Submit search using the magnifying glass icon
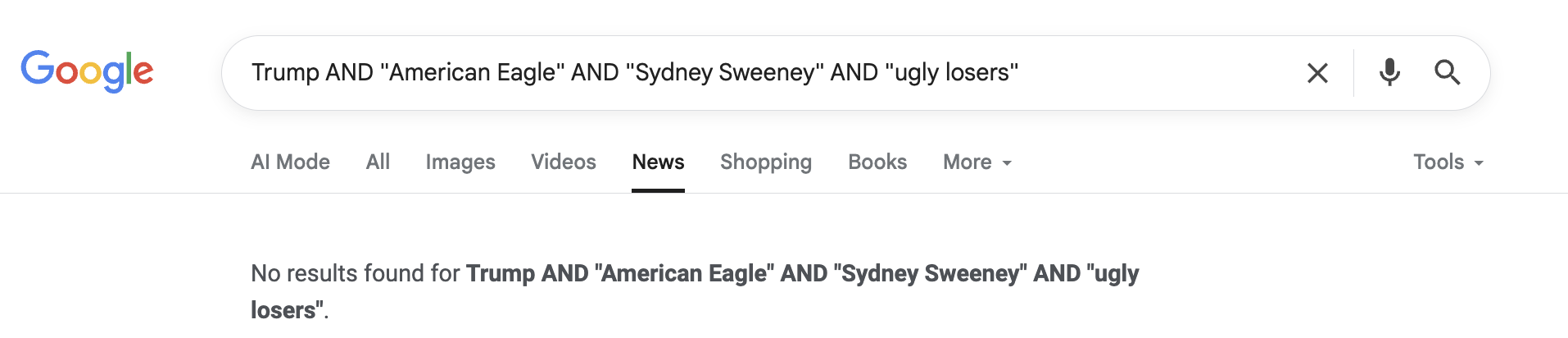The width and height of the screenshot is (1568, 338). 1448,72
